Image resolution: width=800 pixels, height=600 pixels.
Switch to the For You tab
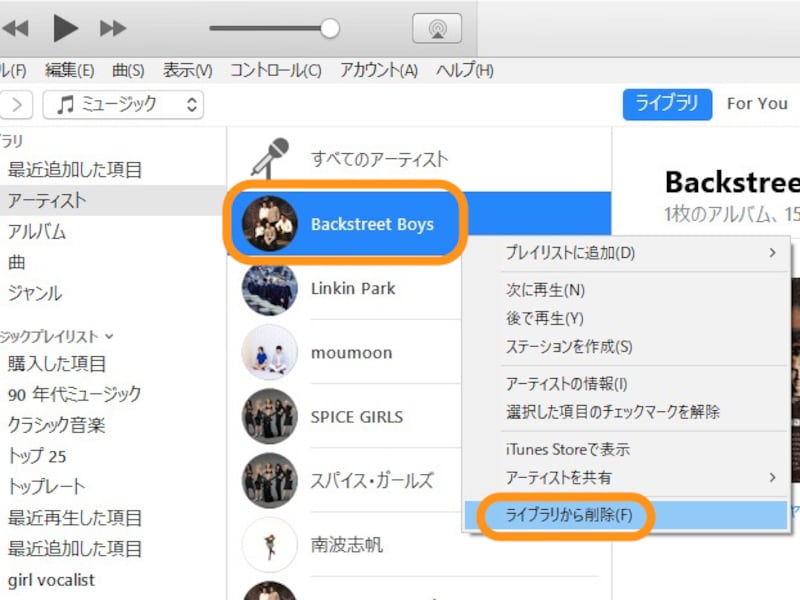click(x=757, y=104)
